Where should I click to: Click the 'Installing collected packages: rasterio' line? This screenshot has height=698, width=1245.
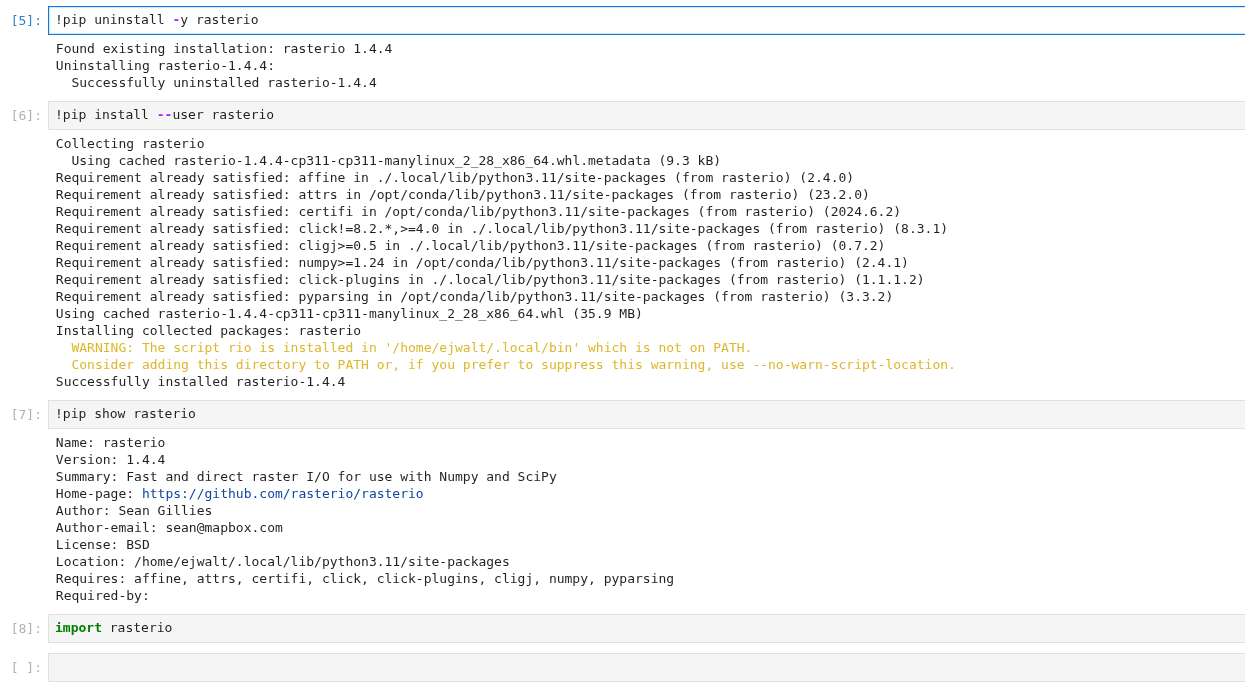pyautogui.click(x=208, y=331)
